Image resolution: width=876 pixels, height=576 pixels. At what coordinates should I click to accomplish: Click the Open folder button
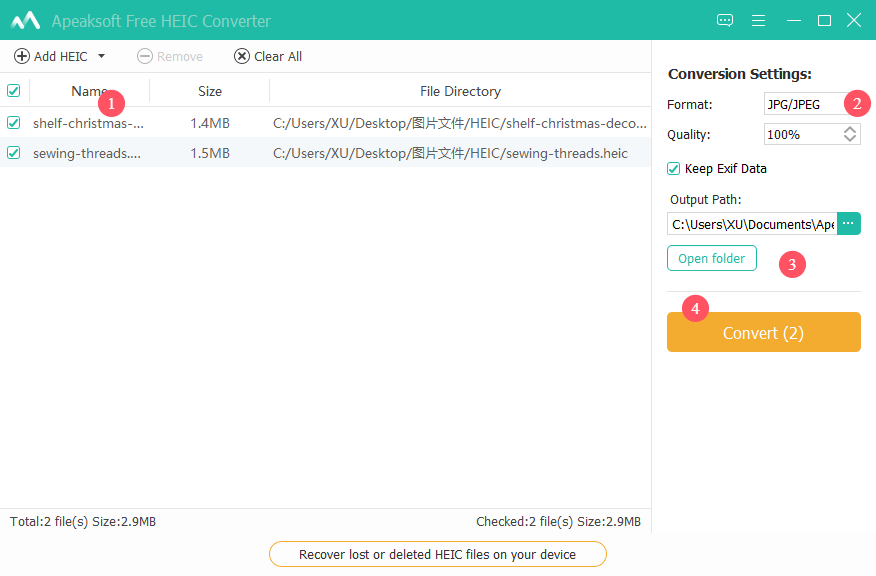point(711,257)
